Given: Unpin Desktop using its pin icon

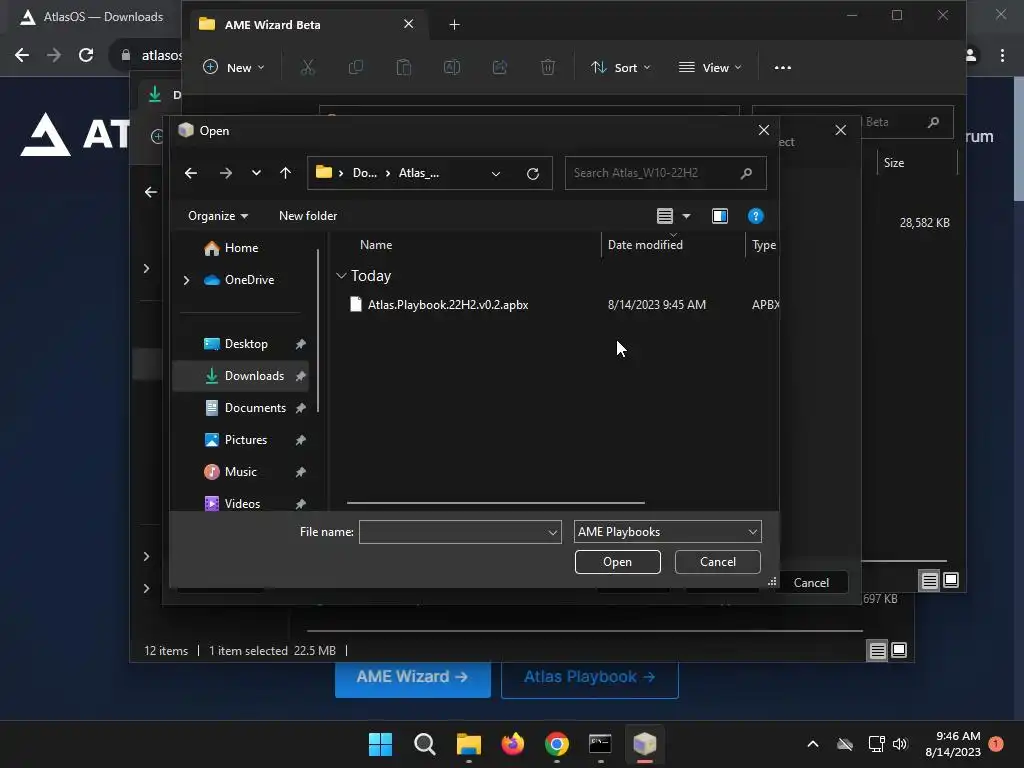Looking at the screenshot, I should click(x=300, y=344).
